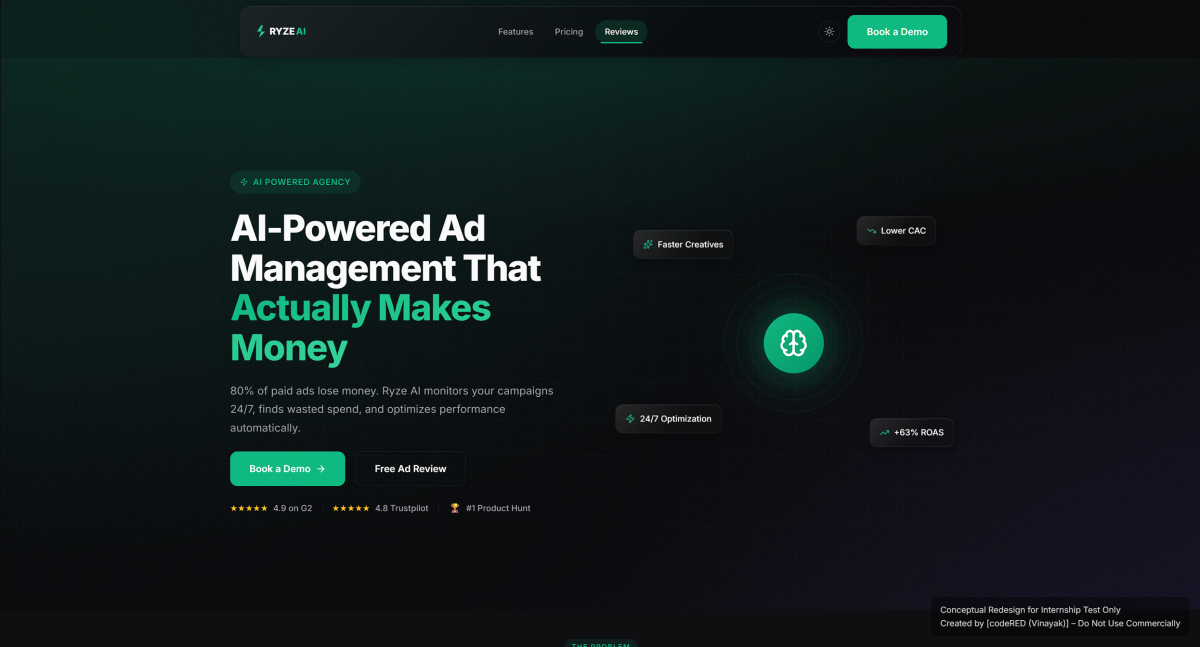Click the Ryze AI lightning bolt logo
The width and height of the screenshot is (1200, 647).
[x=261, y=31]
